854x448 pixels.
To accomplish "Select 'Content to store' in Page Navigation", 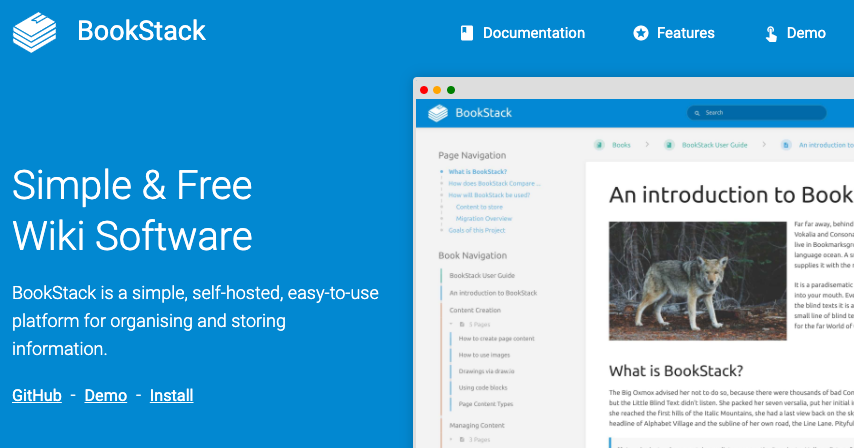I will tap(479, 207).
